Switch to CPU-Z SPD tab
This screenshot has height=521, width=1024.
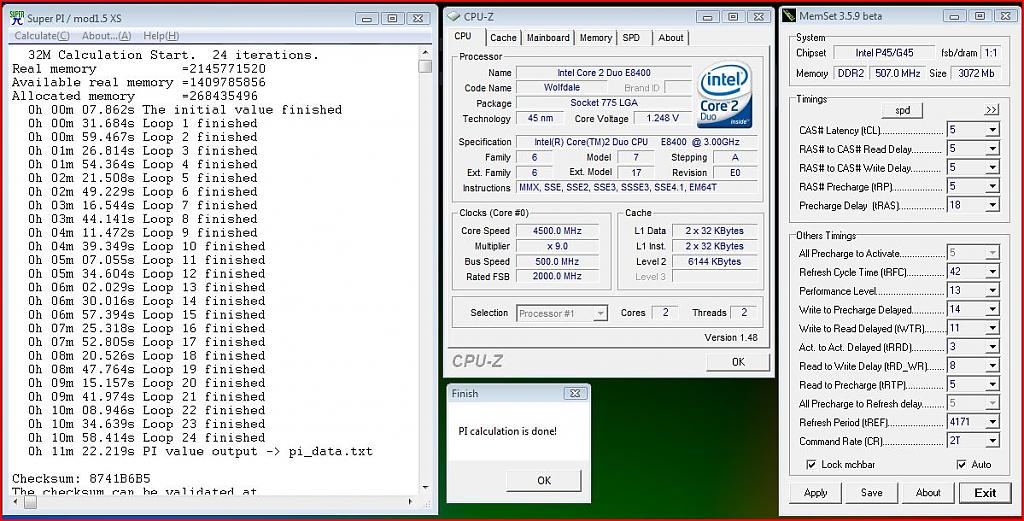click(x=632, y=38)
